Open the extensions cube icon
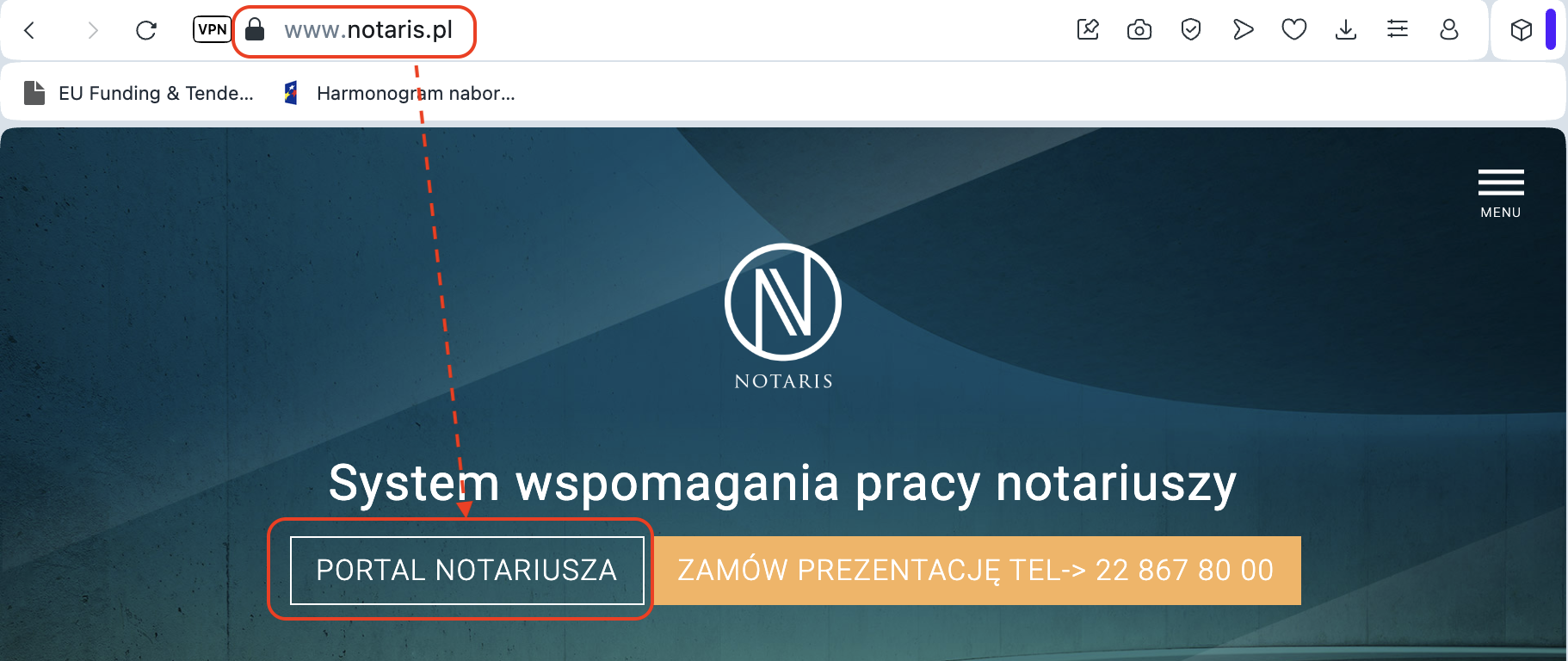The image size is (1568, 661). 1522,30
